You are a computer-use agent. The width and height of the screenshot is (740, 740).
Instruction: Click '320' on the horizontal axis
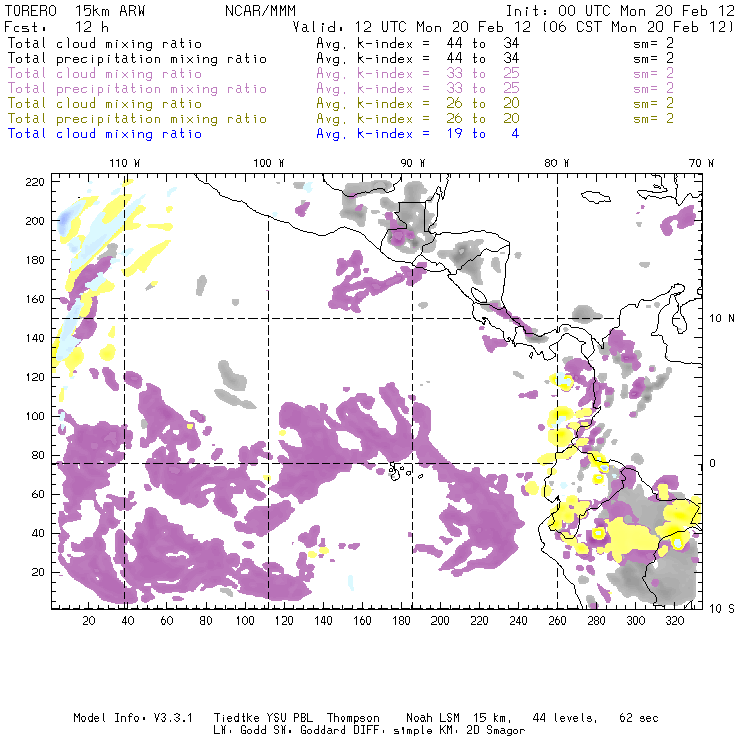675,621
